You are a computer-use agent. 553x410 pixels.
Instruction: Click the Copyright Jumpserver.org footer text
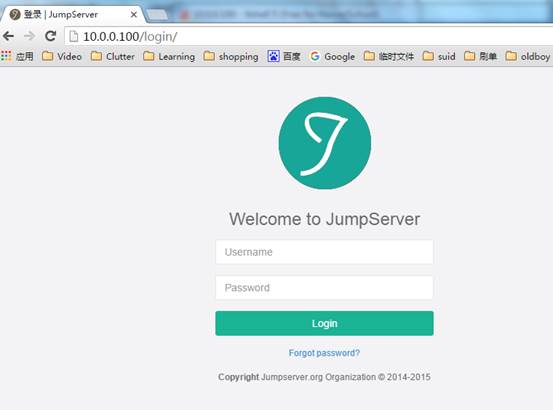(324, 377)
